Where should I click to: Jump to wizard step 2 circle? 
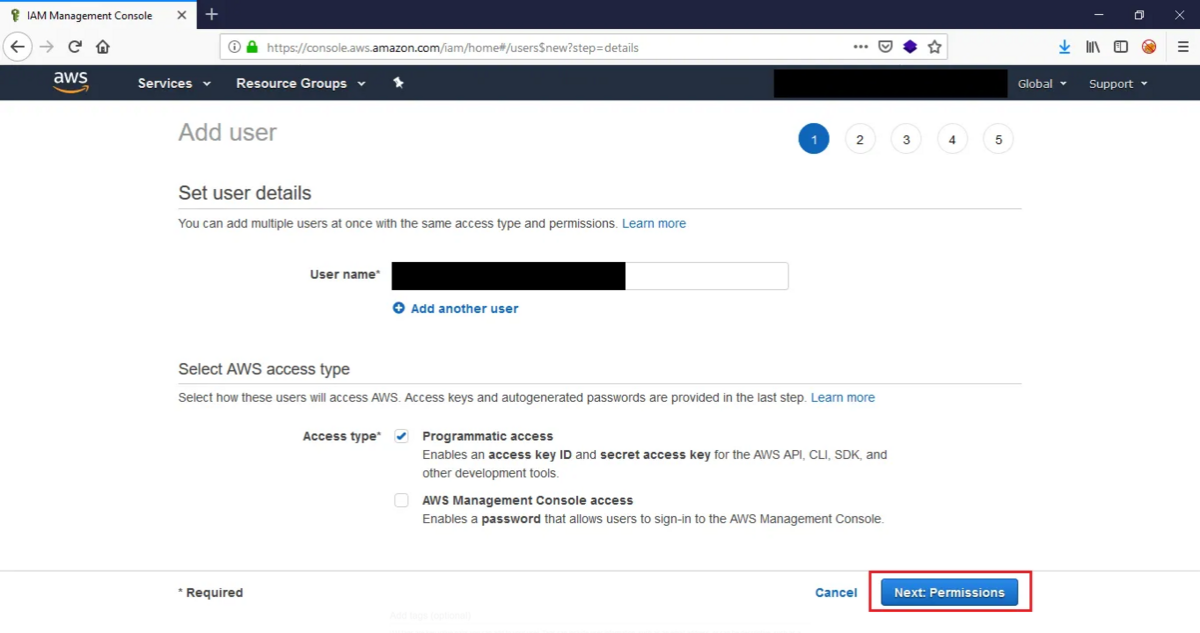pos(860,140)
